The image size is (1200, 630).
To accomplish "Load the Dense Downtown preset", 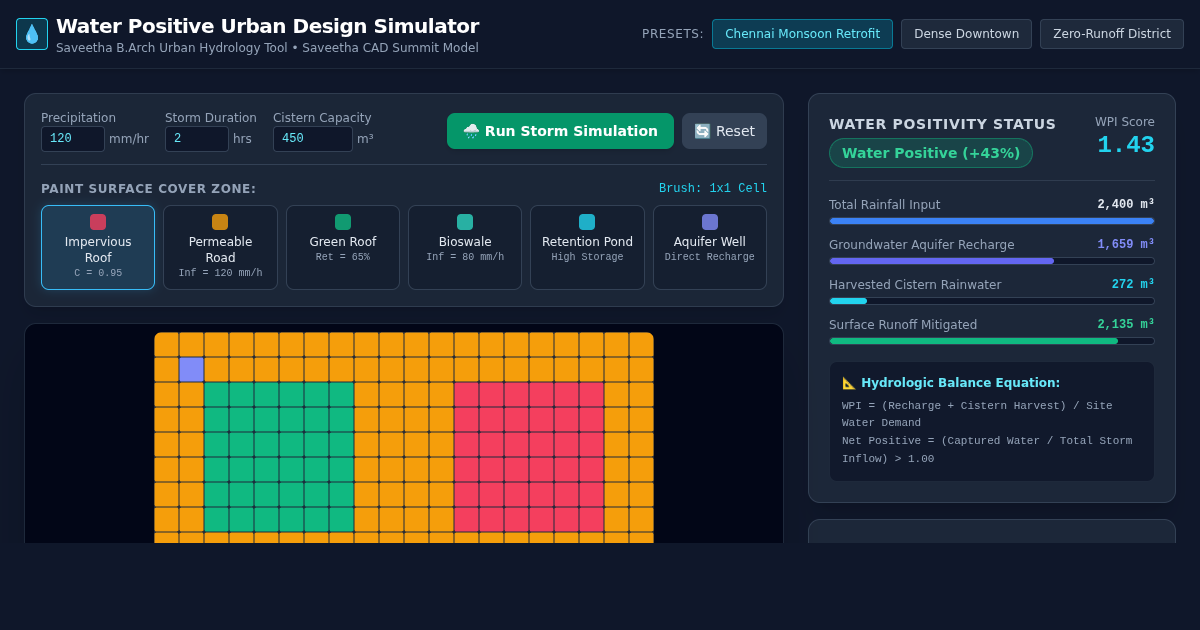I will (966, 34).
